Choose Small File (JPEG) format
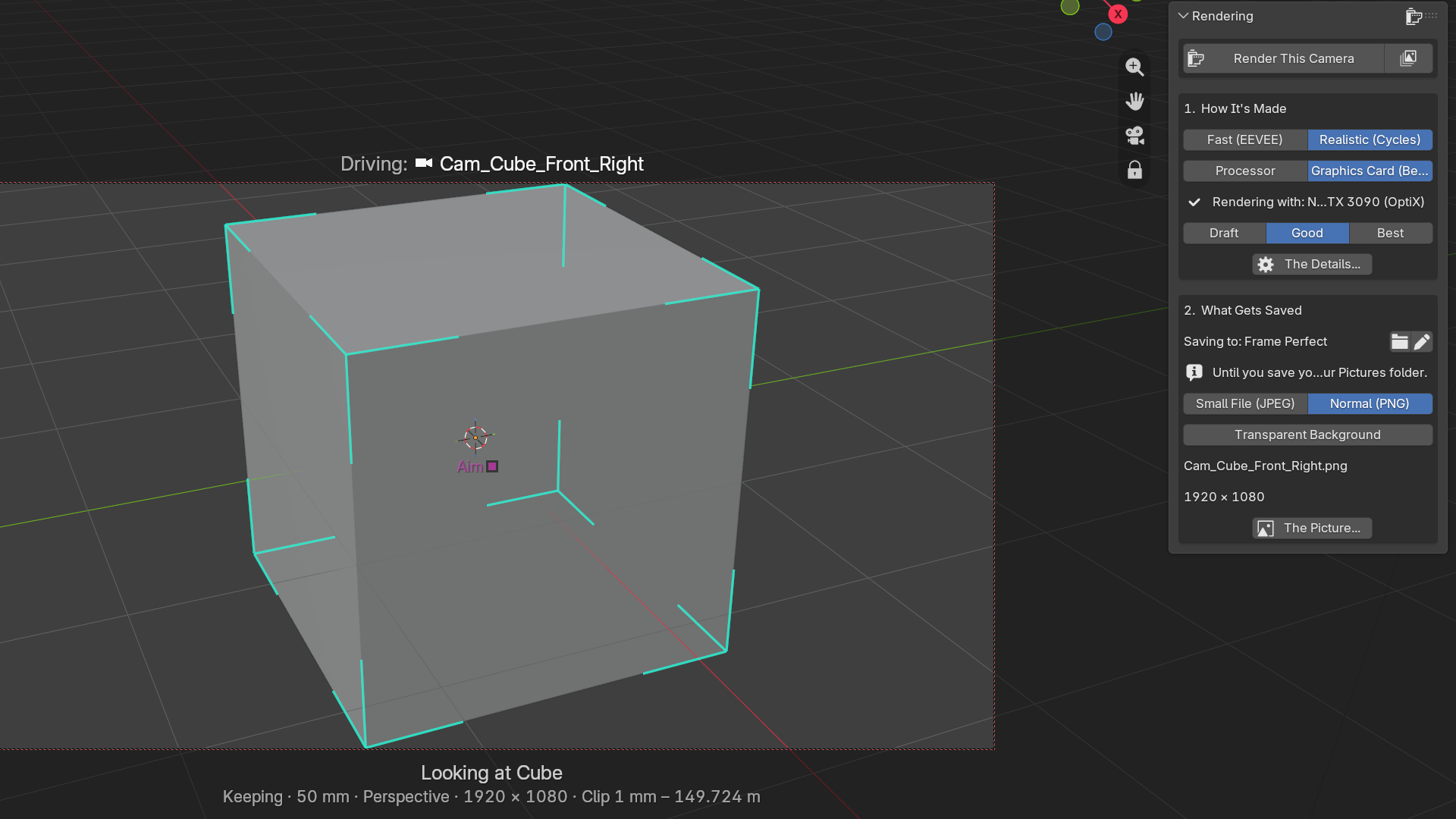Screen dimensions: 1456x819 click(1245, 403)
